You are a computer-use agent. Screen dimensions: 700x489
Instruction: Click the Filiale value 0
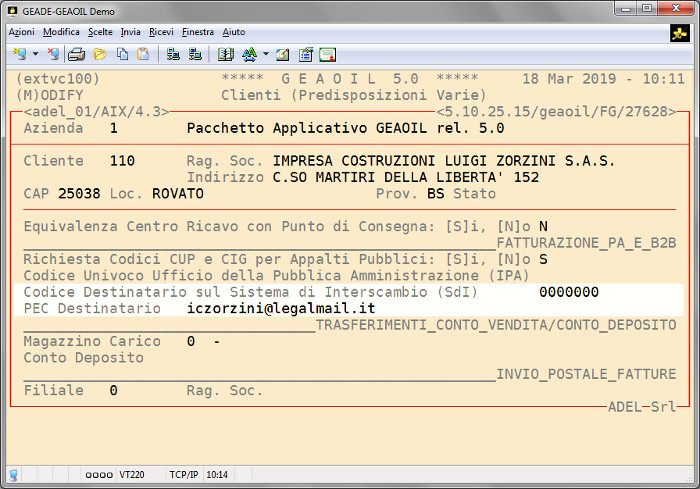[113, 391]
